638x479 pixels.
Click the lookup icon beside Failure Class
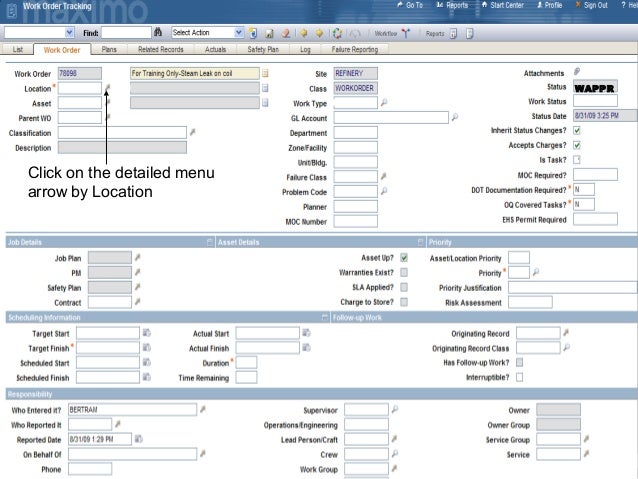[384, 177]
